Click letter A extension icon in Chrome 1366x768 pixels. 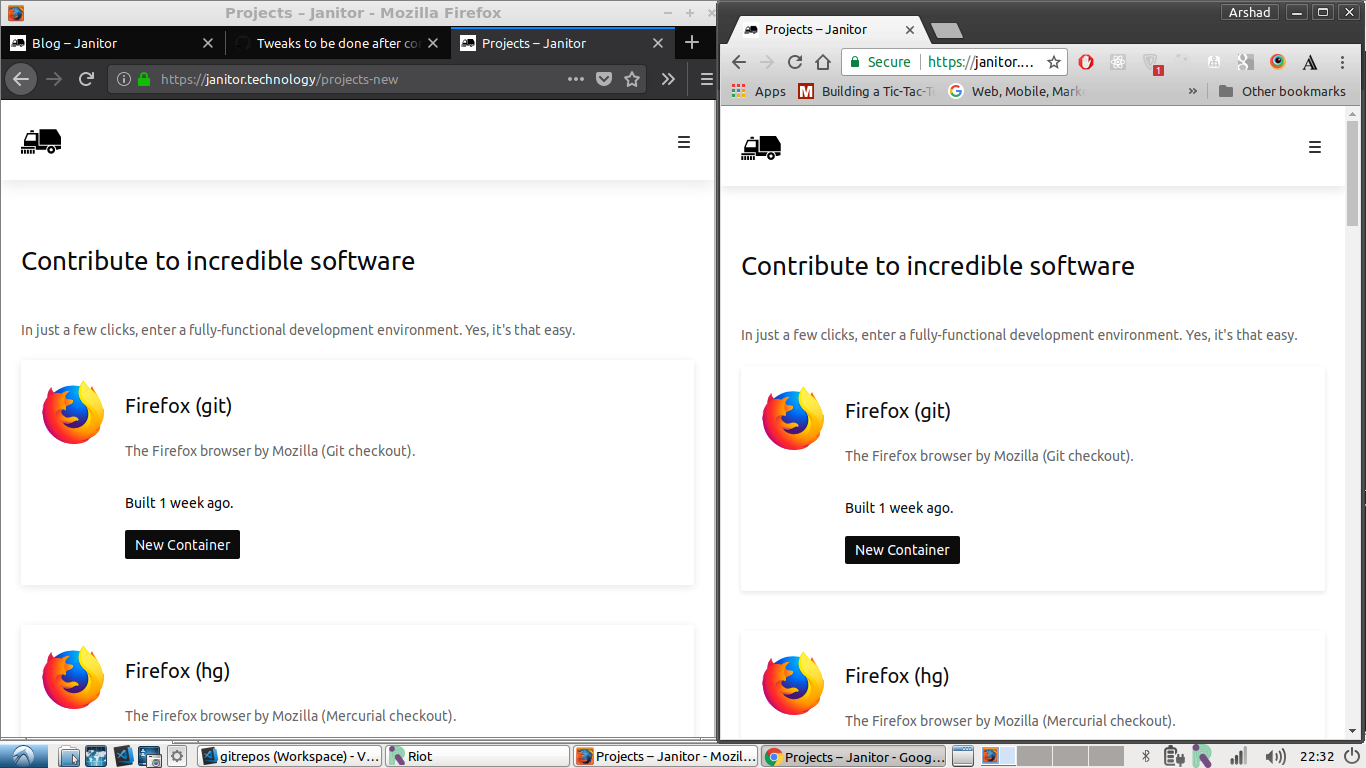pyautogui.click(x=1310, y=62)
